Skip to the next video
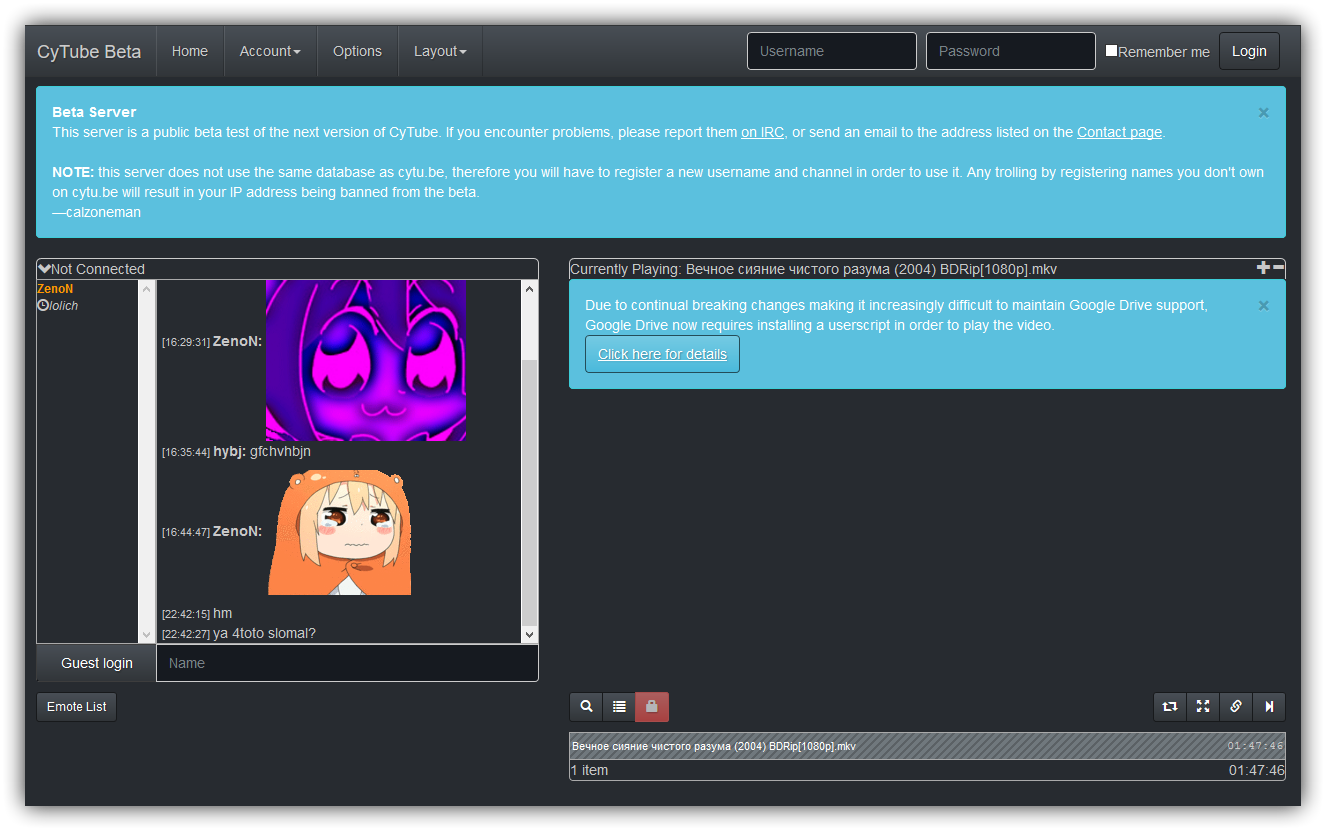The height and width of the screenshot is (831, 1326). [x=1270, y=706]
